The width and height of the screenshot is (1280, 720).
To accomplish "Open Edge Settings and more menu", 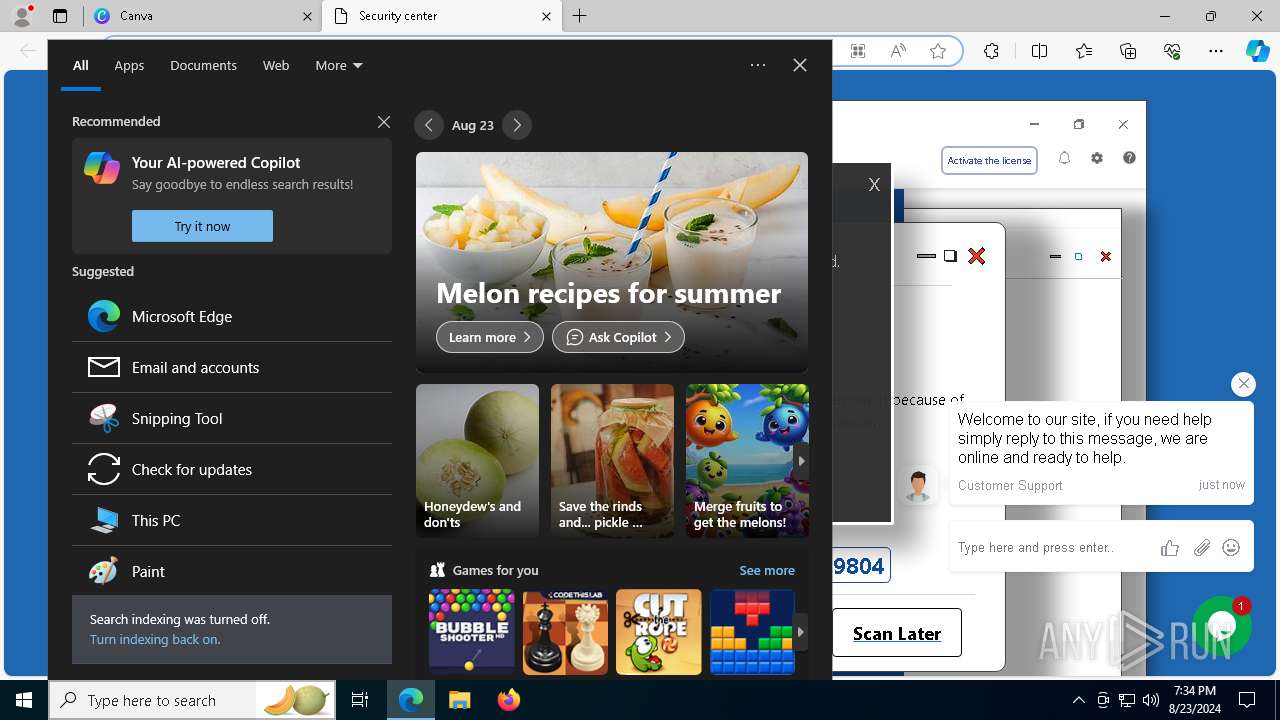I will point(1216,51).
